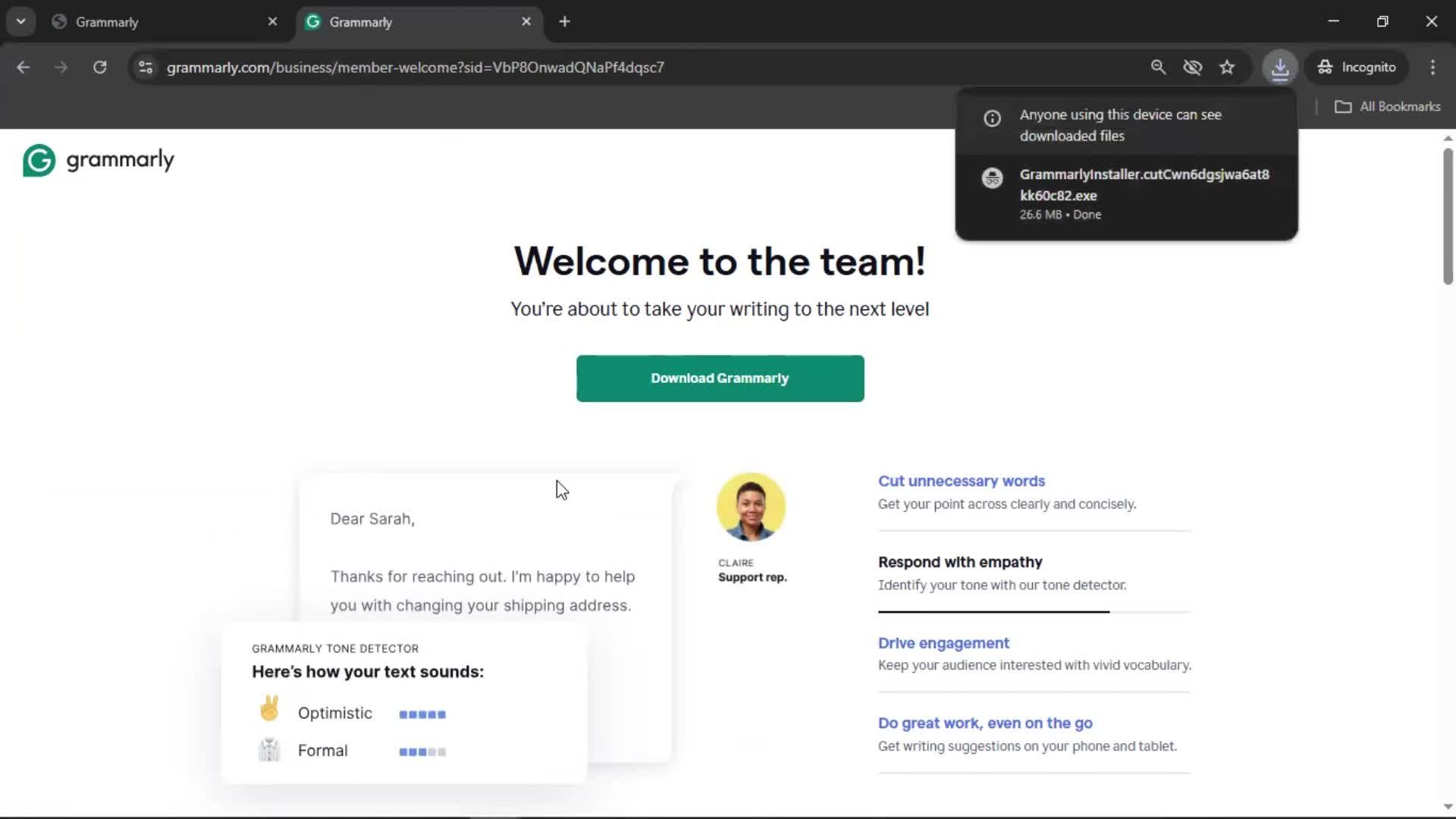Screen dimensions: 1456x819
Task: Click Download Grammarly button
Action: (720, 378)
